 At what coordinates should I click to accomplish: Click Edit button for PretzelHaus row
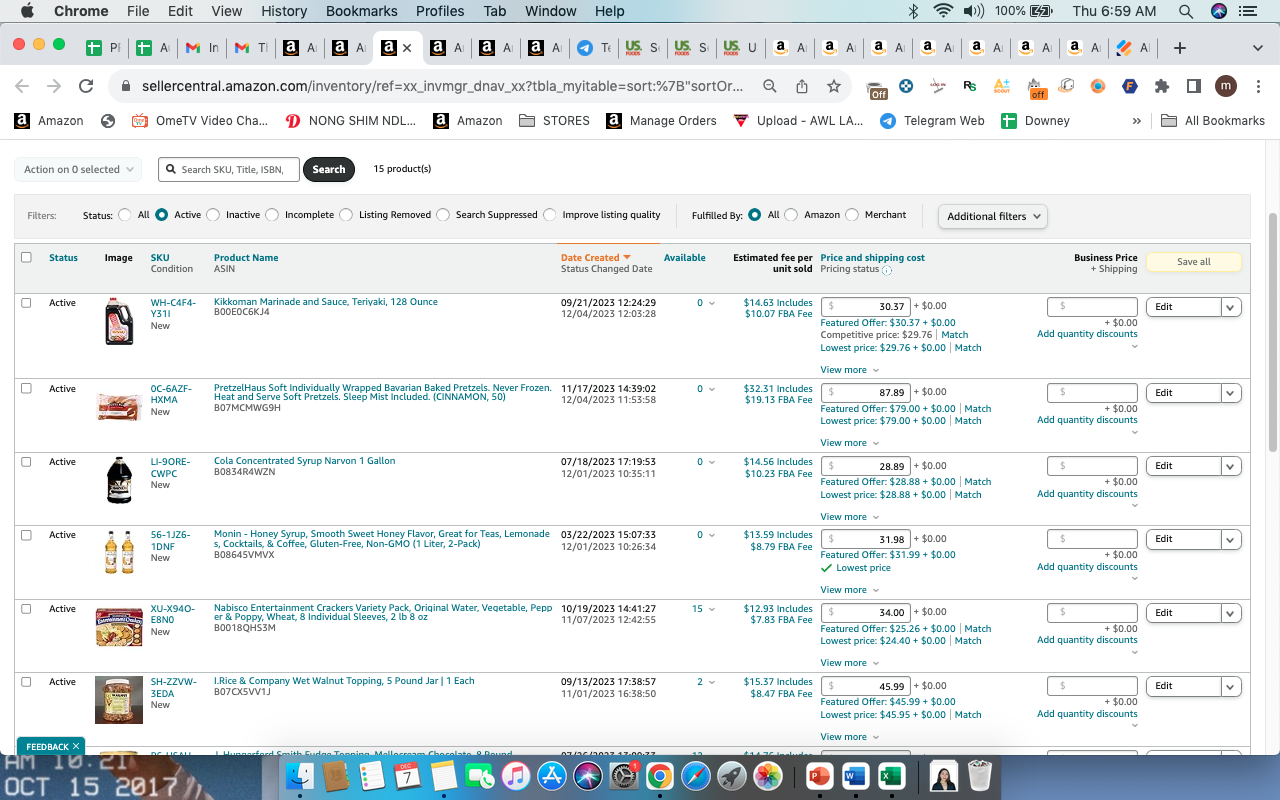click(1184, 393)
